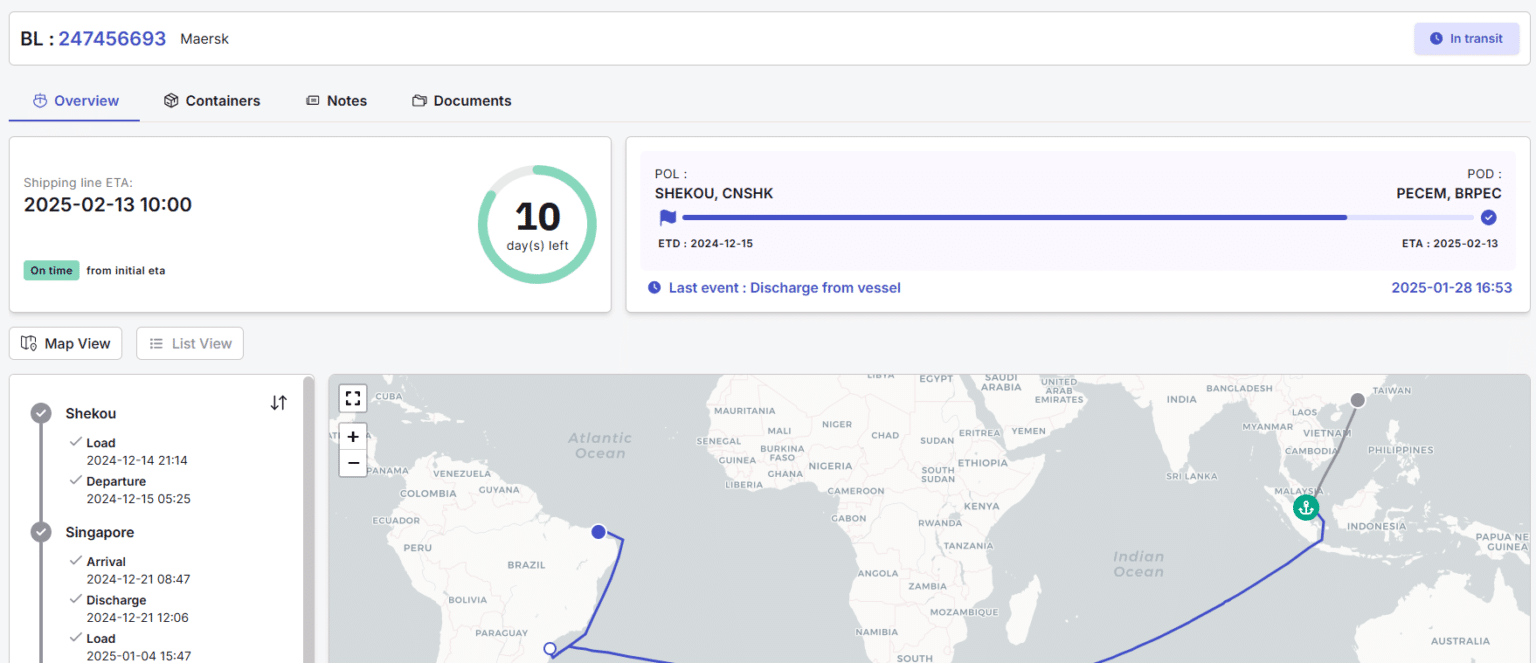1536x663 pixels.
Task: Open the BL number 247456693 link
Action: [112, 38]
